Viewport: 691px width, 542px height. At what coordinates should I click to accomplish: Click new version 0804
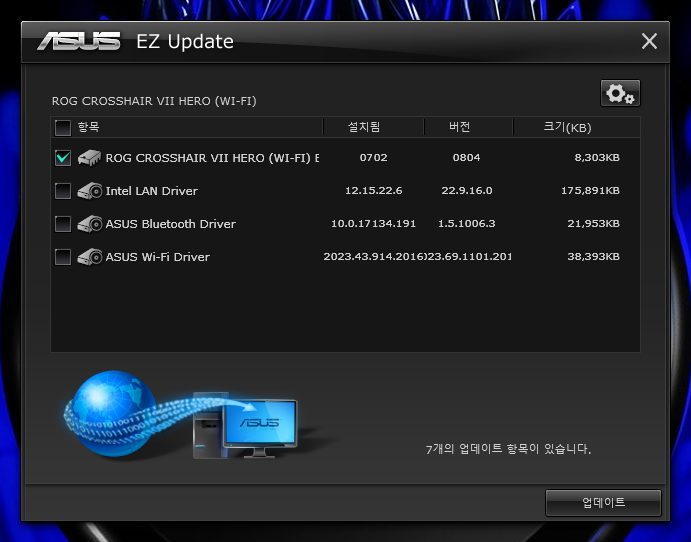click(466, 158)
